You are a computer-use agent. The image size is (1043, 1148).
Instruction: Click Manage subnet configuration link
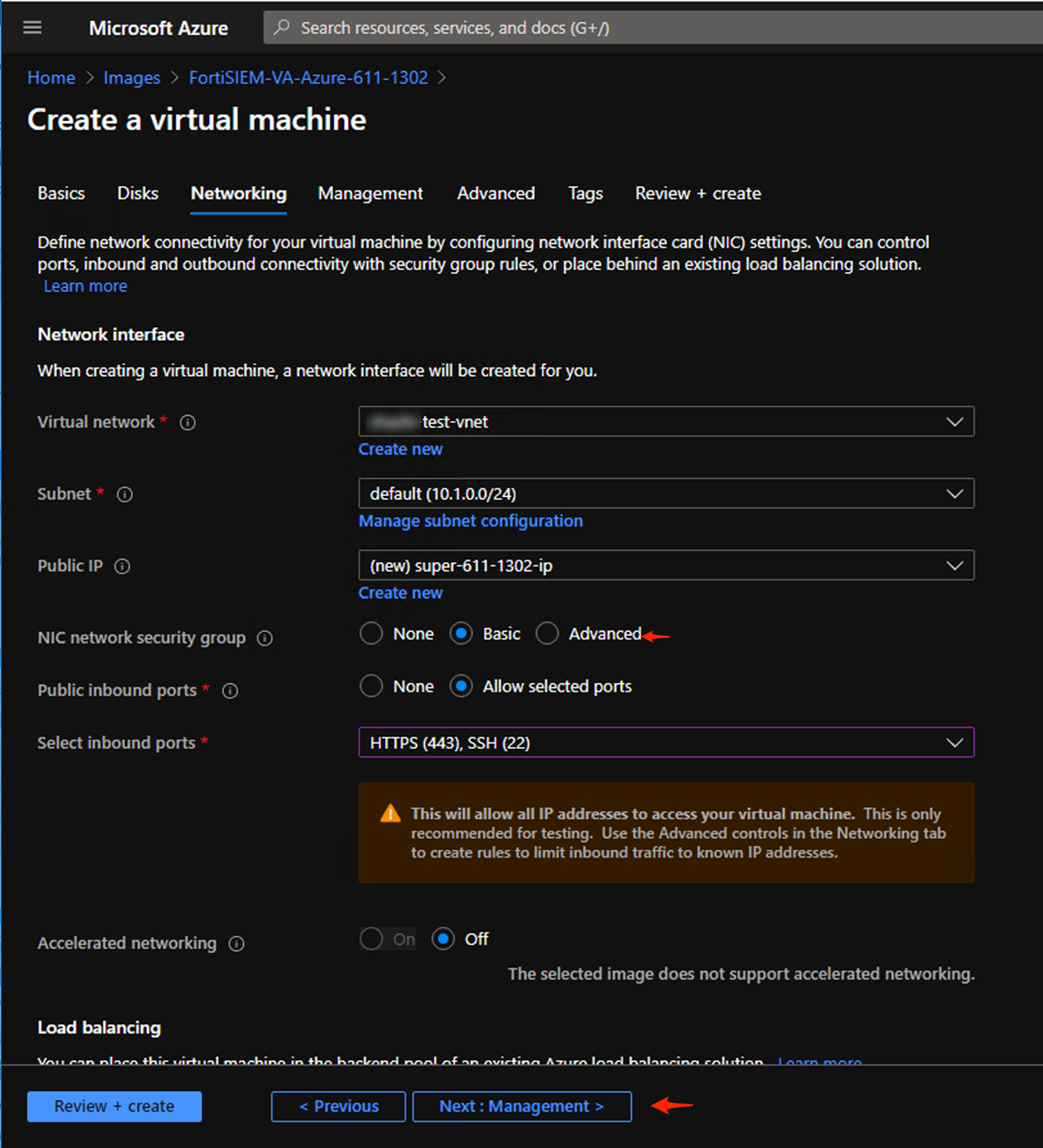click(x=471, y=521)
